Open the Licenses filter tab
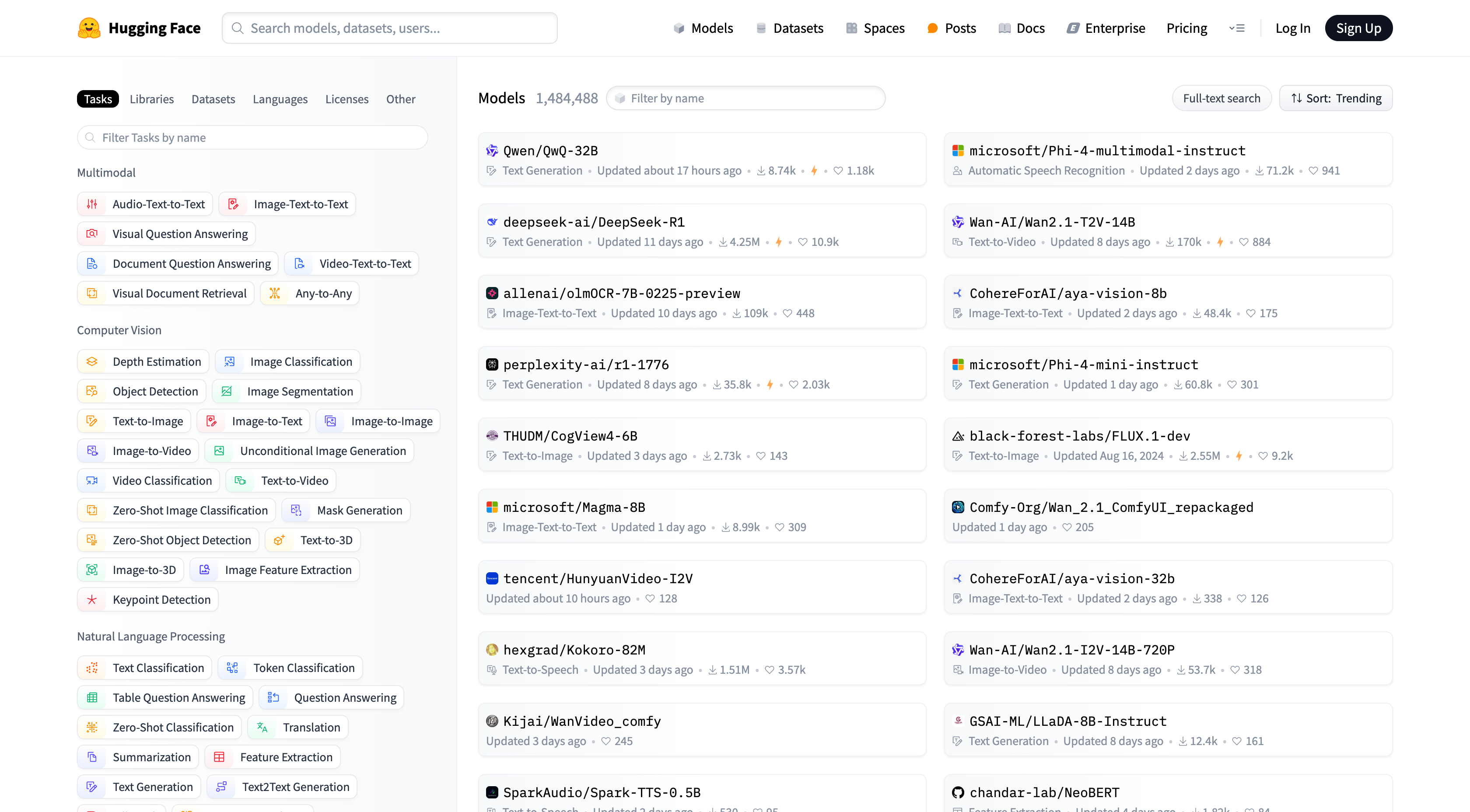 [346, 99]
